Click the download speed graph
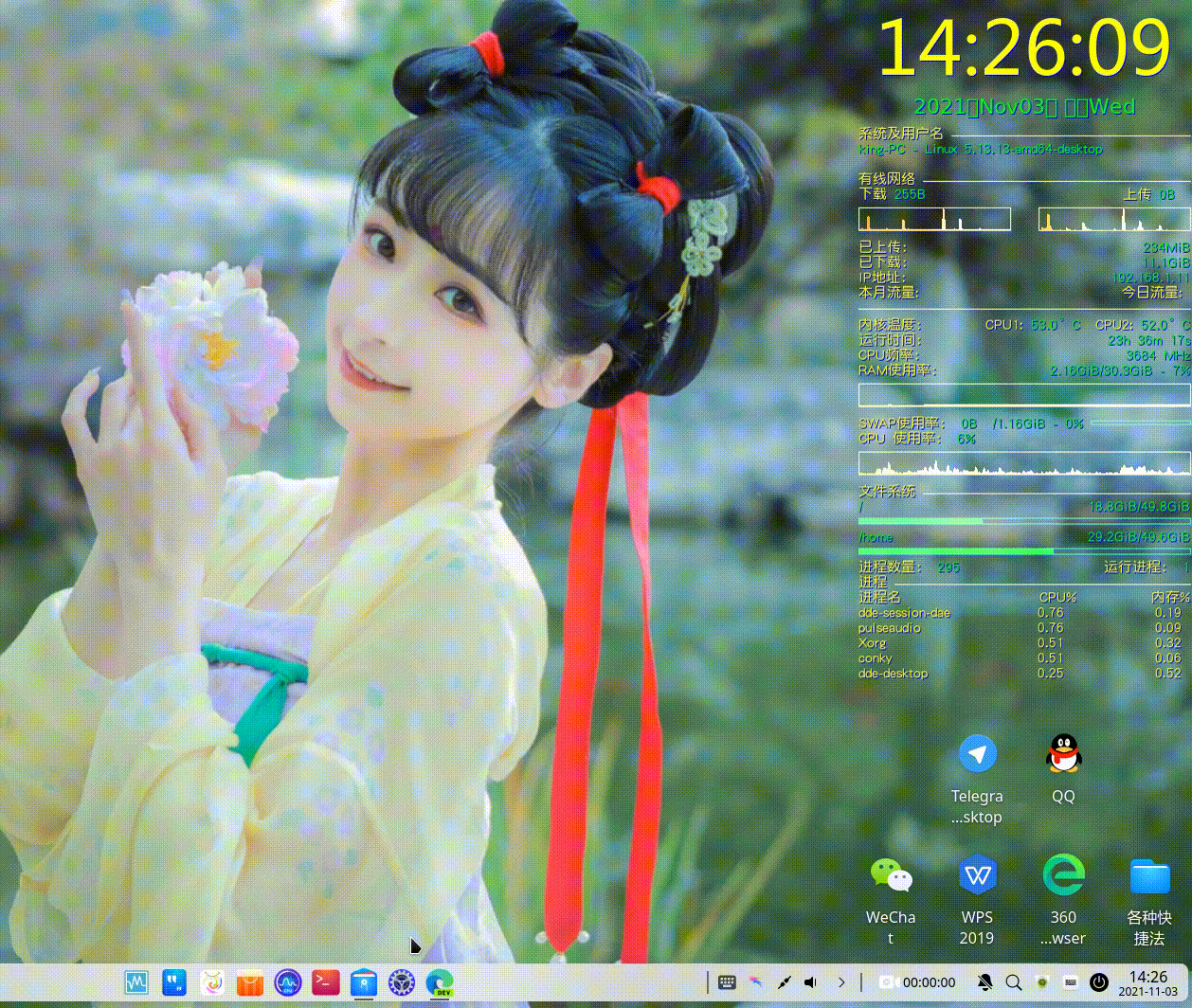Viewport: 1192px width, 1008px height. [934, 220]
